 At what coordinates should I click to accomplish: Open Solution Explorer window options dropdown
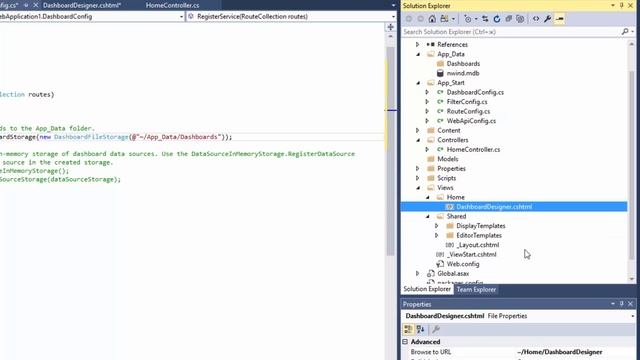click(x=613, y=6)
